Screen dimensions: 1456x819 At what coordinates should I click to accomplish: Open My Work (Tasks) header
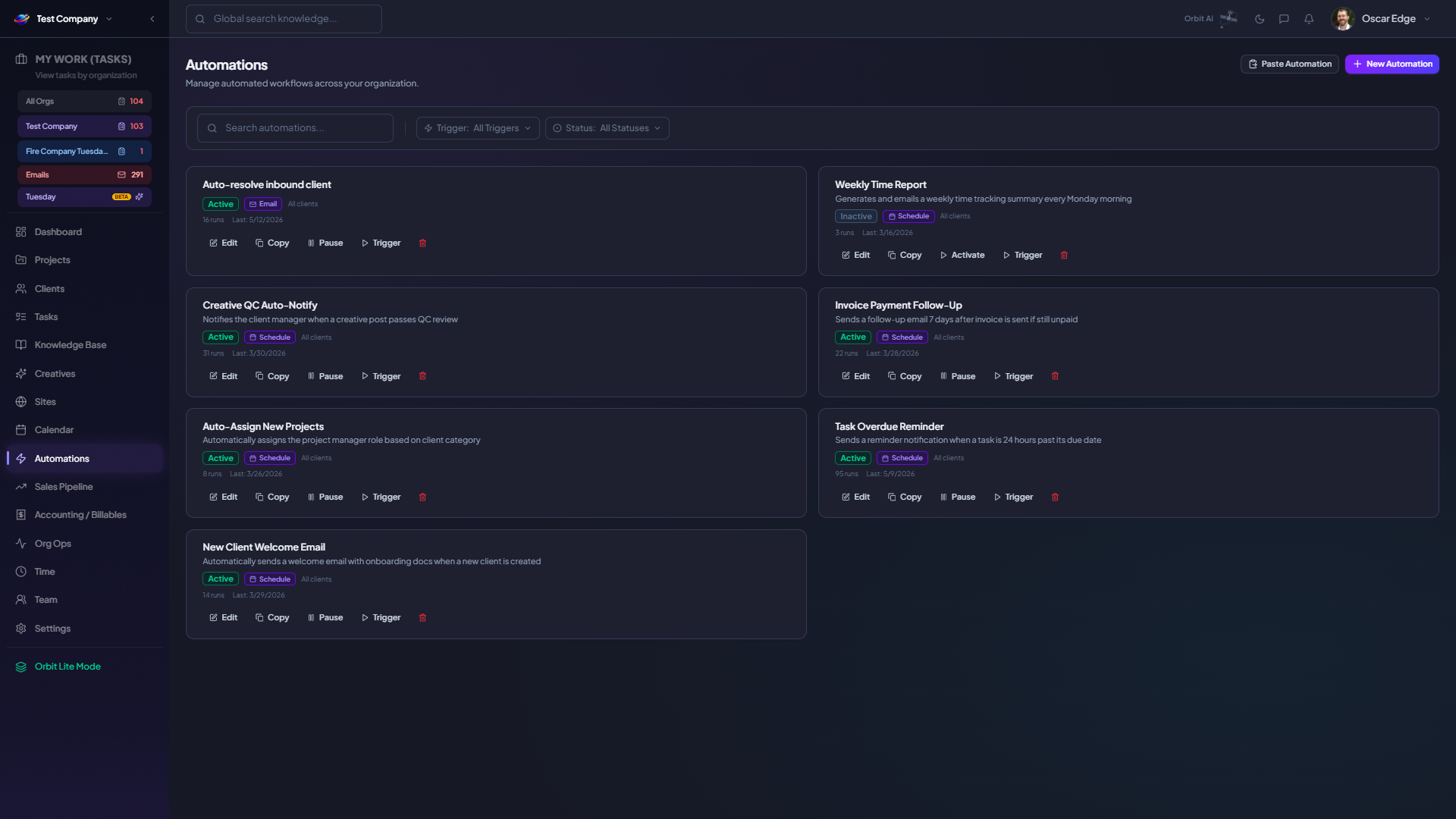click(83, 59)
